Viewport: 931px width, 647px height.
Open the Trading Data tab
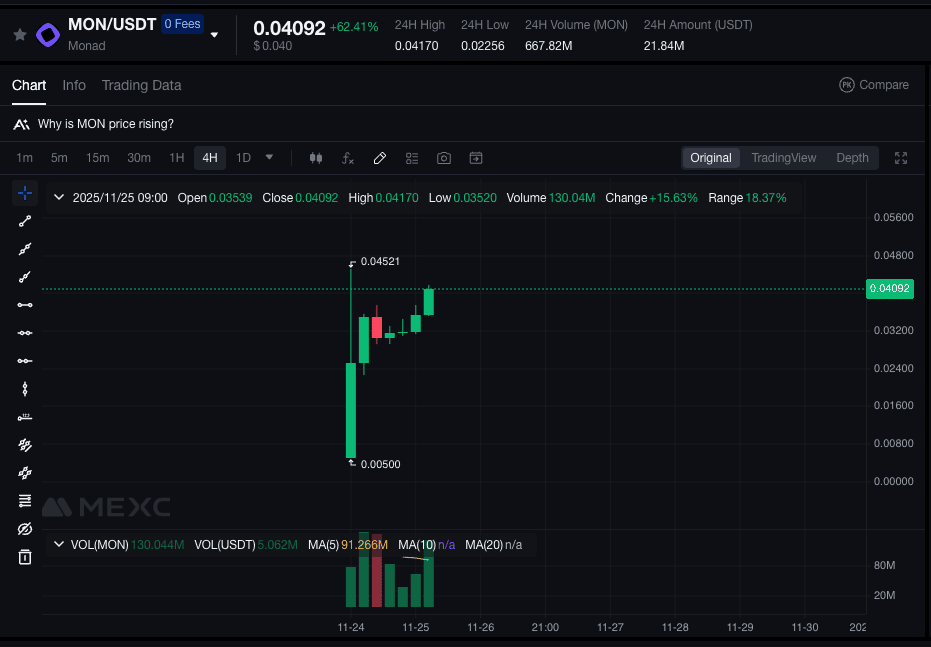(x=141, y=85)
